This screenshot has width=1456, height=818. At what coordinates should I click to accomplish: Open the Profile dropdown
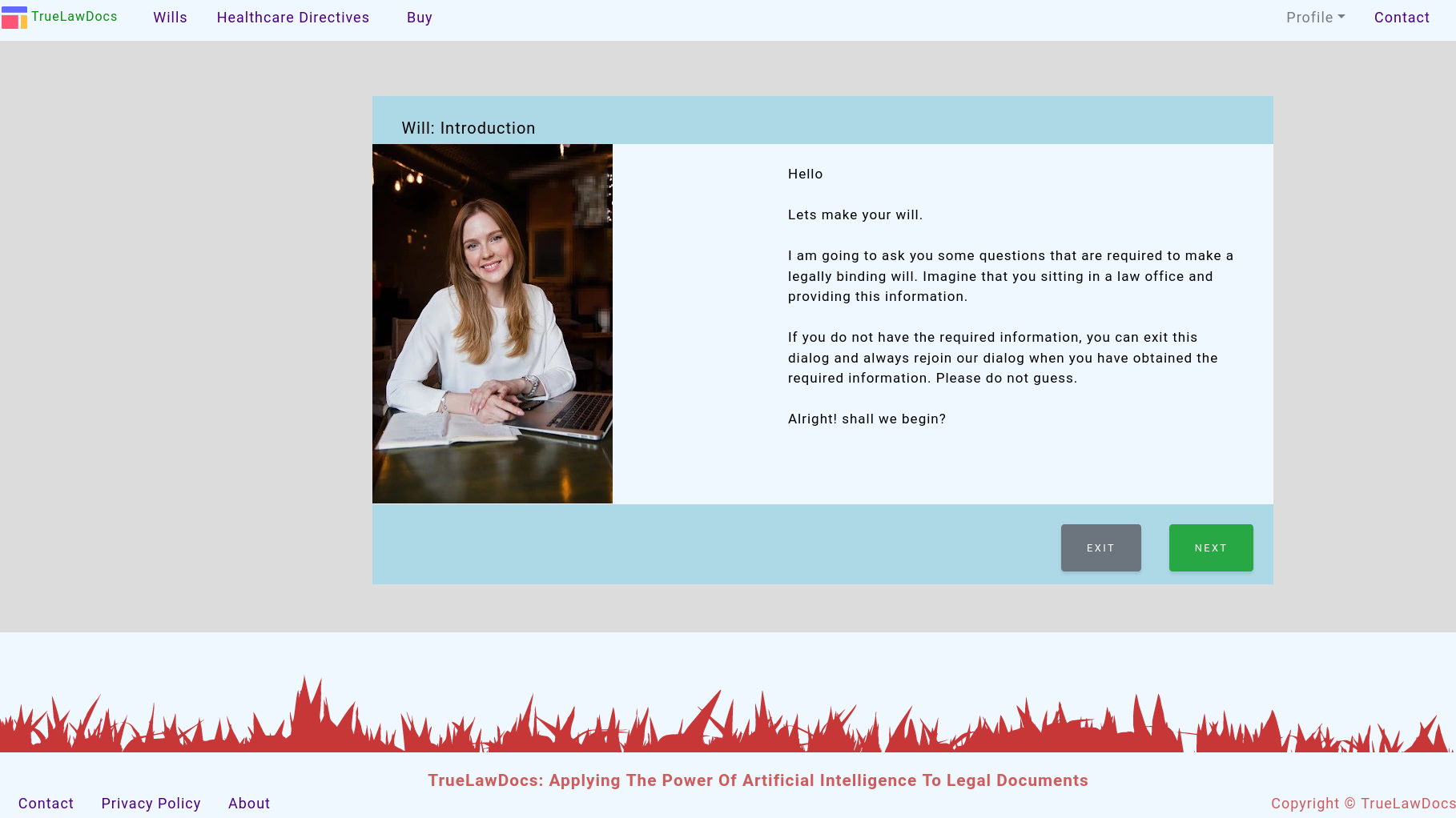(x=1314, y=17)
